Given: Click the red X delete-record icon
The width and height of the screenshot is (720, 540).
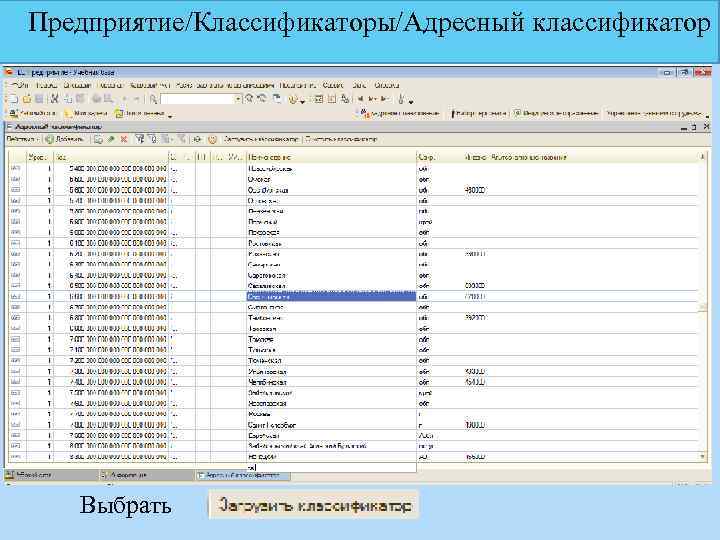Looking at the screenshot, I should [124, 139].
